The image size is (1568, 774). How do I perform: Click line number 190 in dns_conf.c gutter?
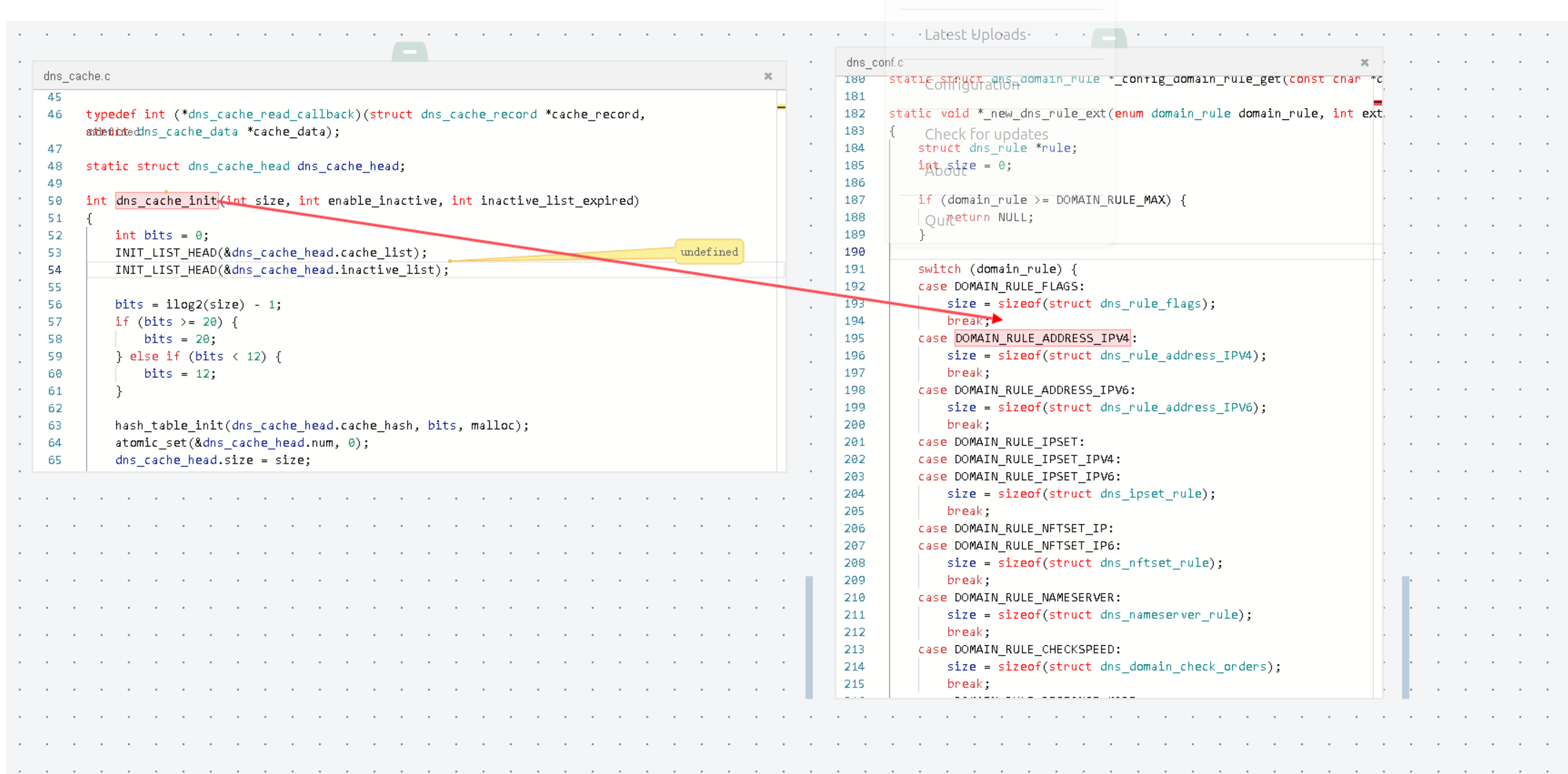(854, 251)
